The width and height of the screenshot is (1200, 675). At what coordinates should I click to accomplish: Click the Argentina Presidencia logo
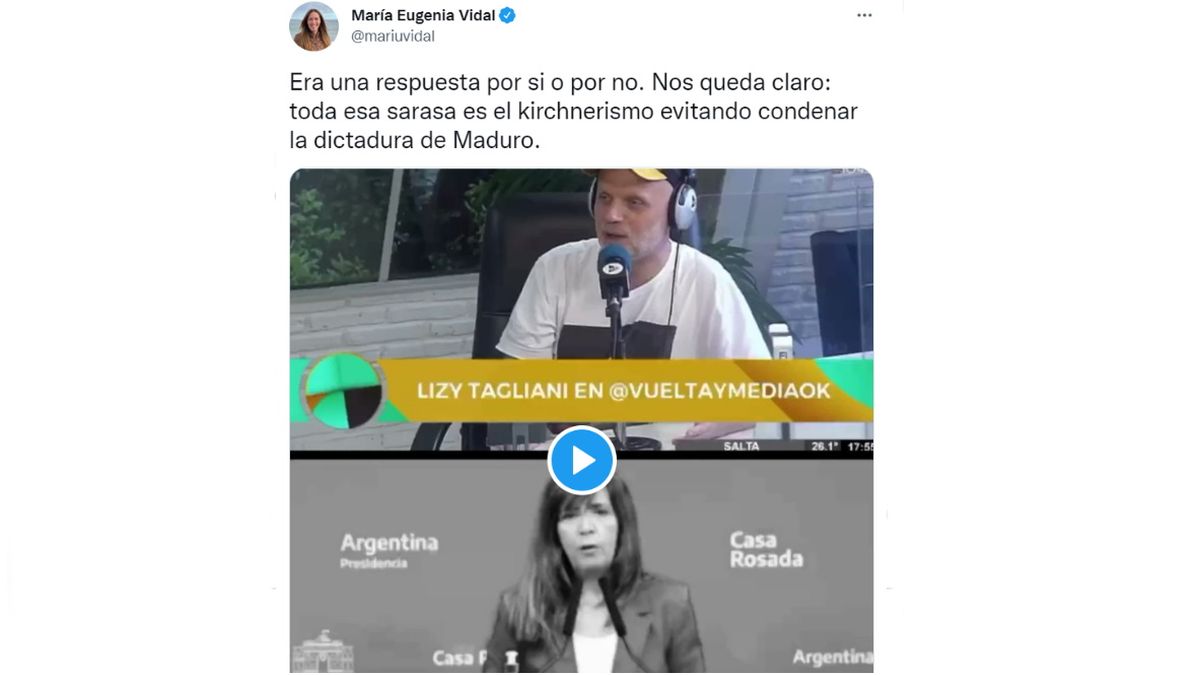[389, 551]
